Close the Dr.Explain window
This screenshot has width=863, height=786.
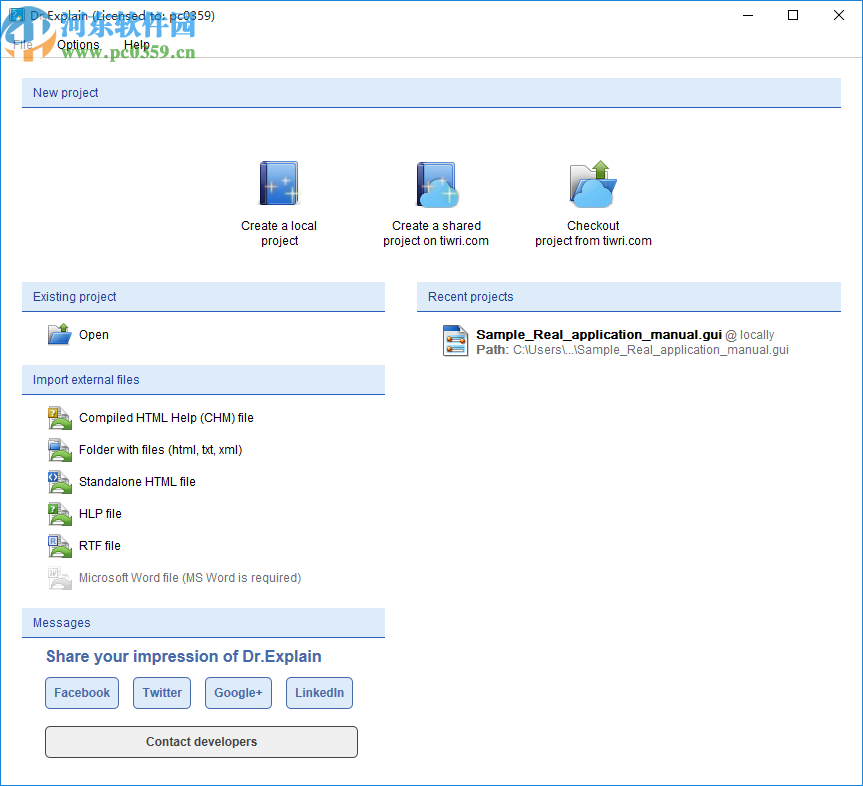(839, 15)
